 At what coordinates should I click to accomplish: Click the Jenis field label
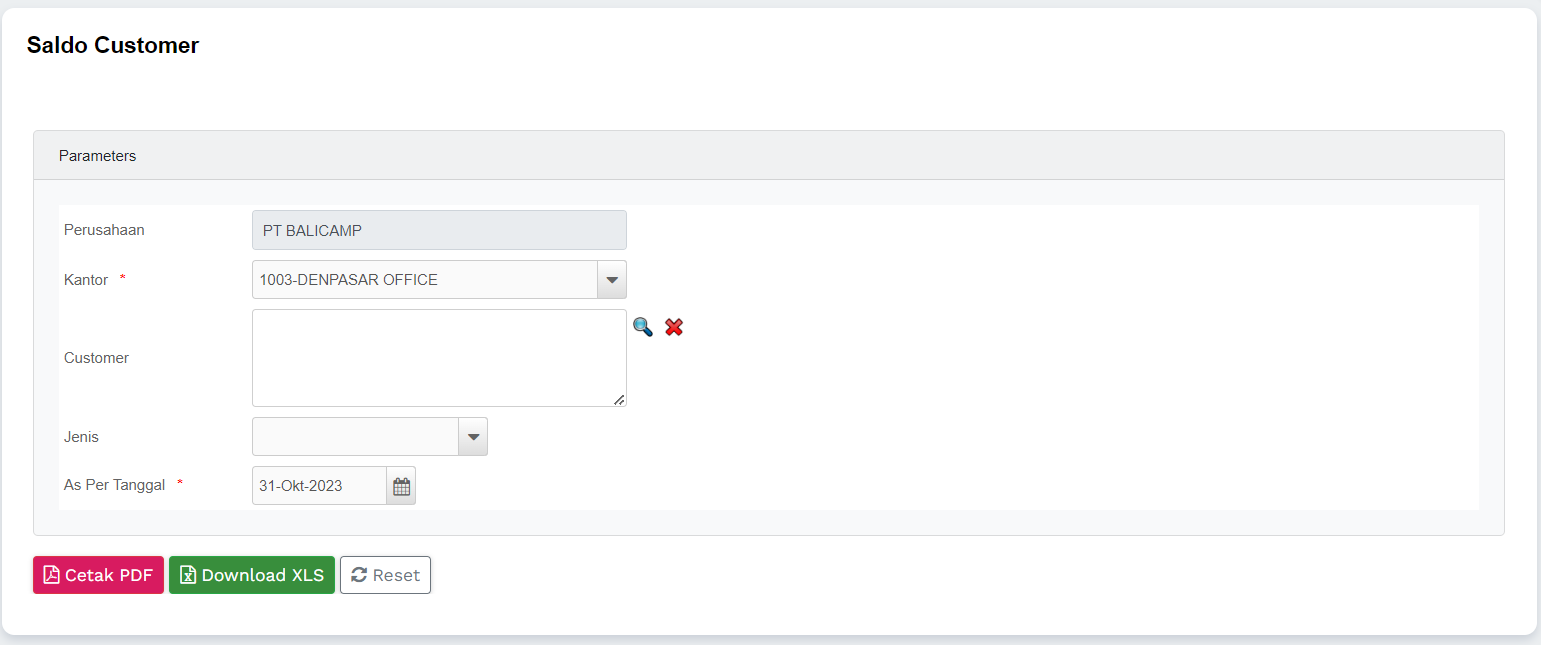(81, 437)
